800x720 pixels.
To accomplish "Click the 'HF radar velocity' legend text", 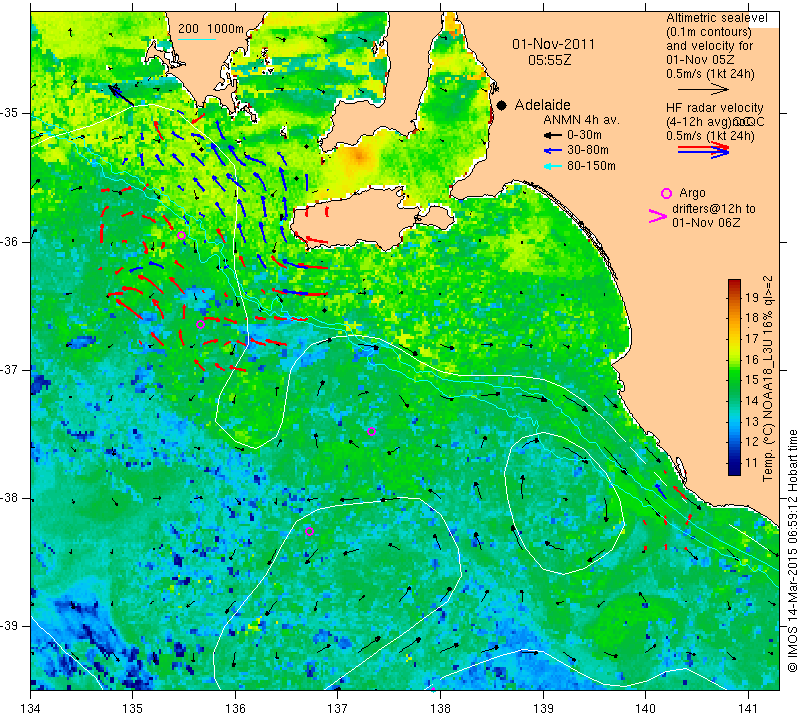I will point(714,108).
